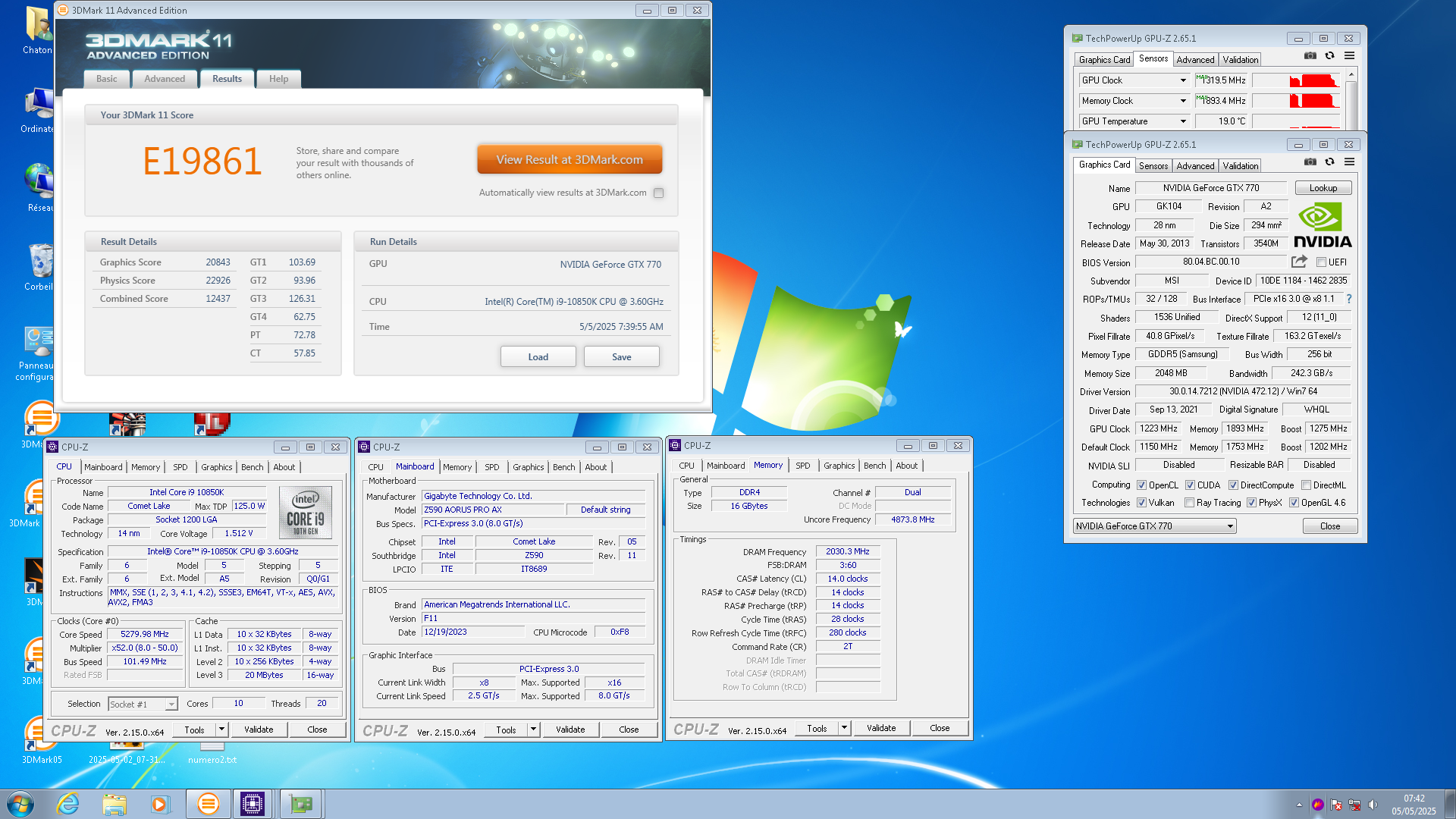Click the Load button in Run Details

point(538,357)
